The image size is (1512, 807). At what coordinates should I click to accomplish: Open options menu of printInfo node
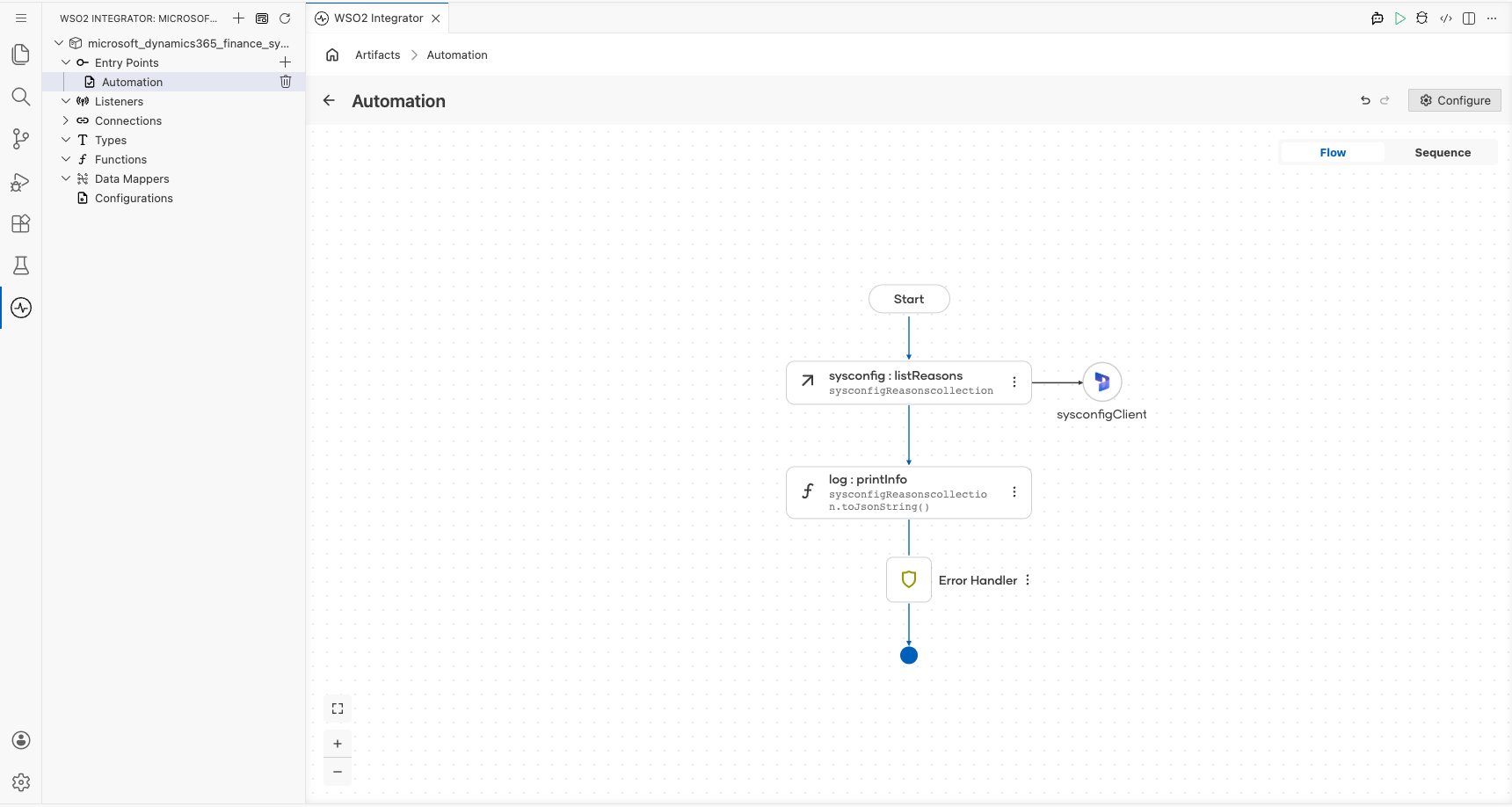tap(1014, 492)
